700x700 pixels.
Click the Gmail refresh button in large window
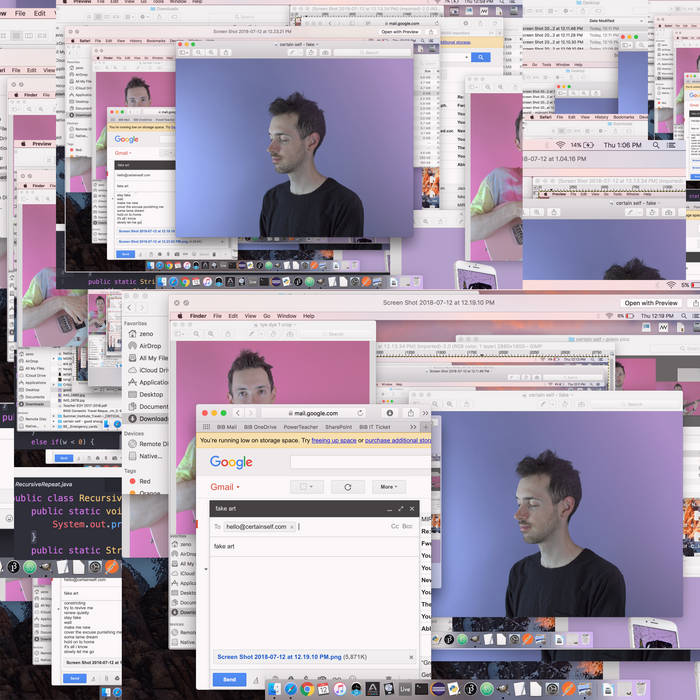click(347, 487)
